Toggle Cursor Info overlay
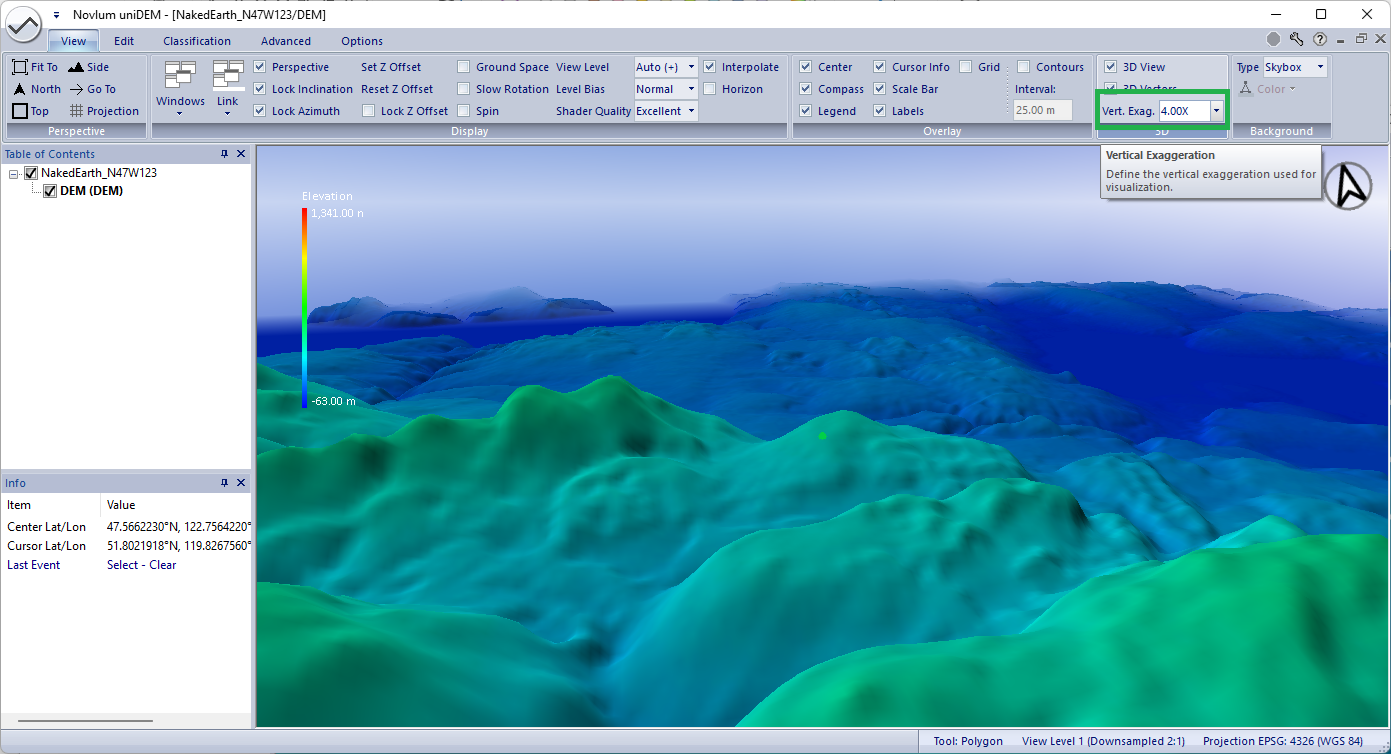 click(x=880, y=67)
